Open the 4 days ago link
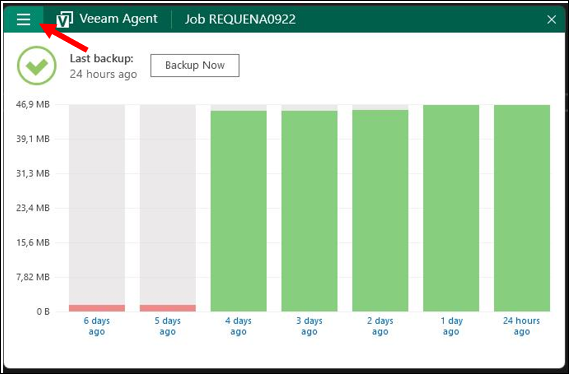Image resolution: width=569 pixels, height=374 pixels. point(238,326)
